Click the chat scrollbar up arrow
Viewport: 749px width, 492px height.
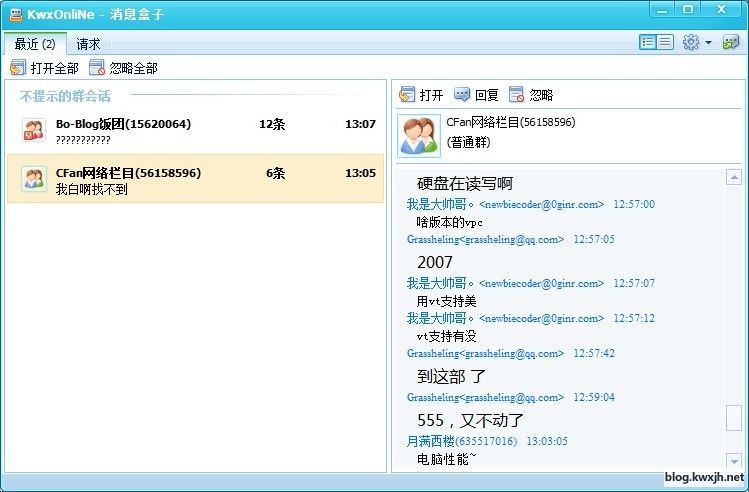tap(734, 177)
